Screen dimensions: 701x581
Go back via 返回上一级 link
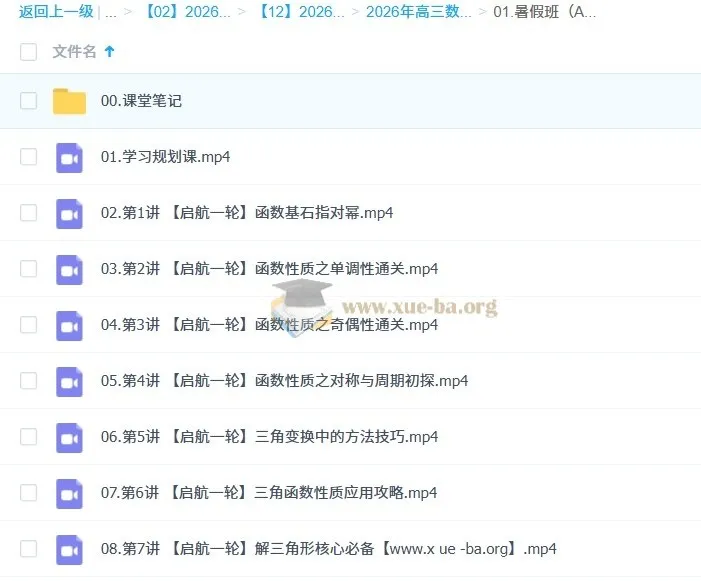pyautogui.click(x=56, y=12)
